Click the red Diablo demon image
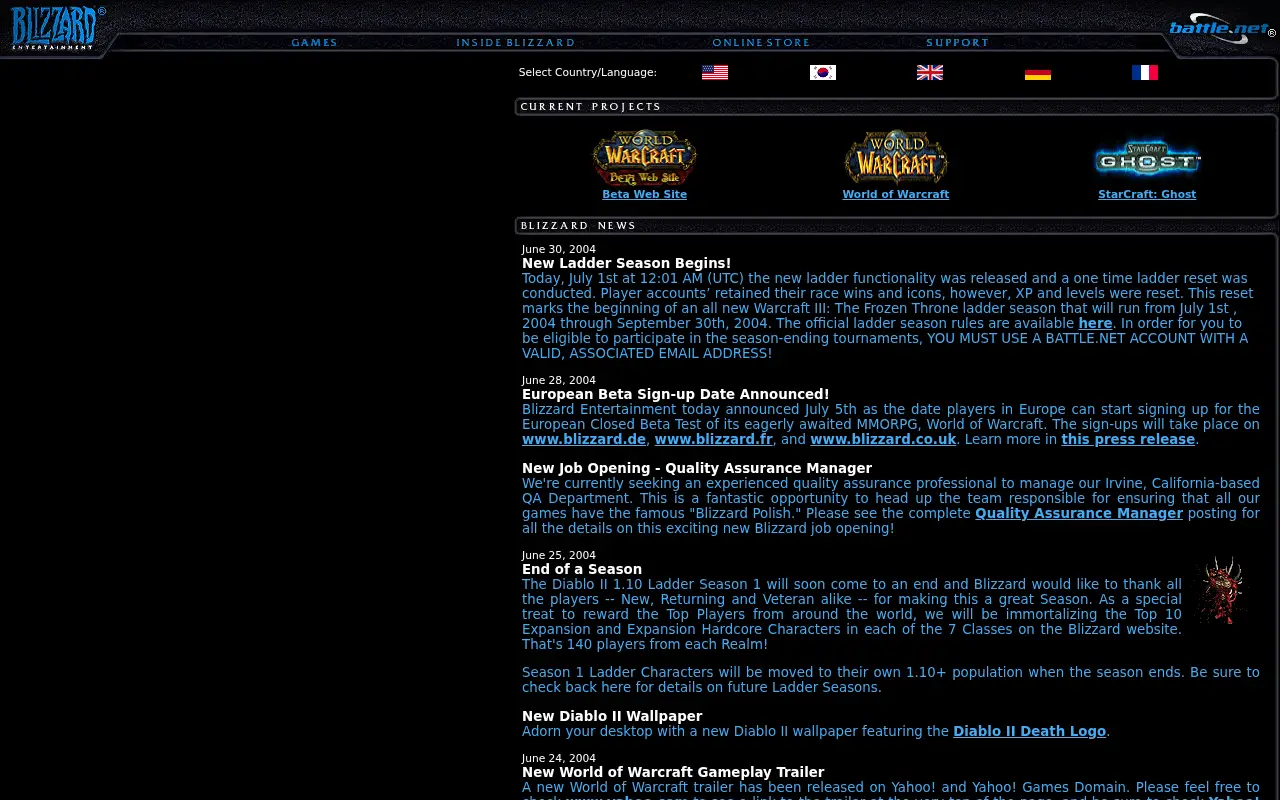1280x800 pixels. [1222, 590]
